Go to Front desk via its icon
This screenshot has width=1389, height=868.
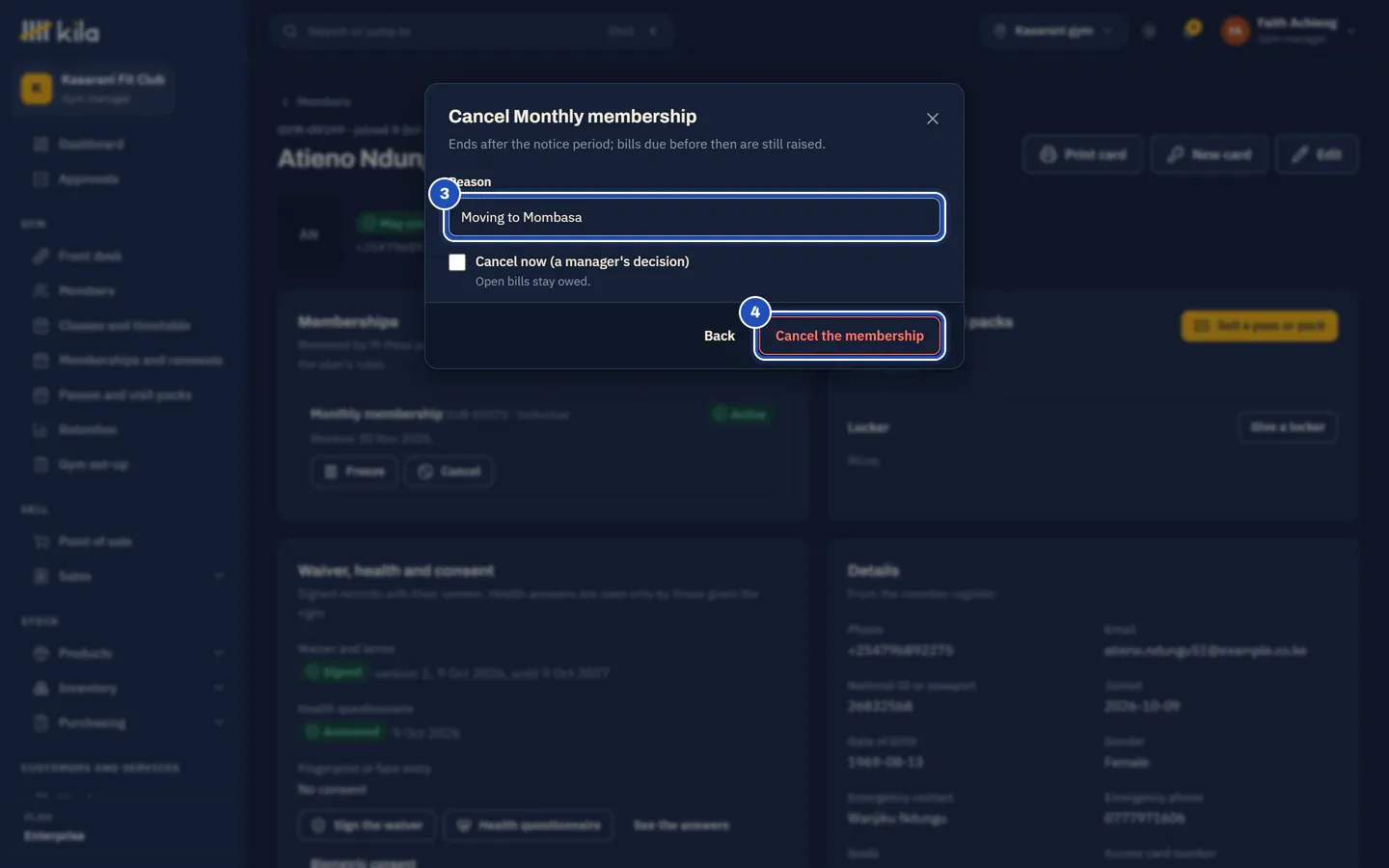click(41, 256)
